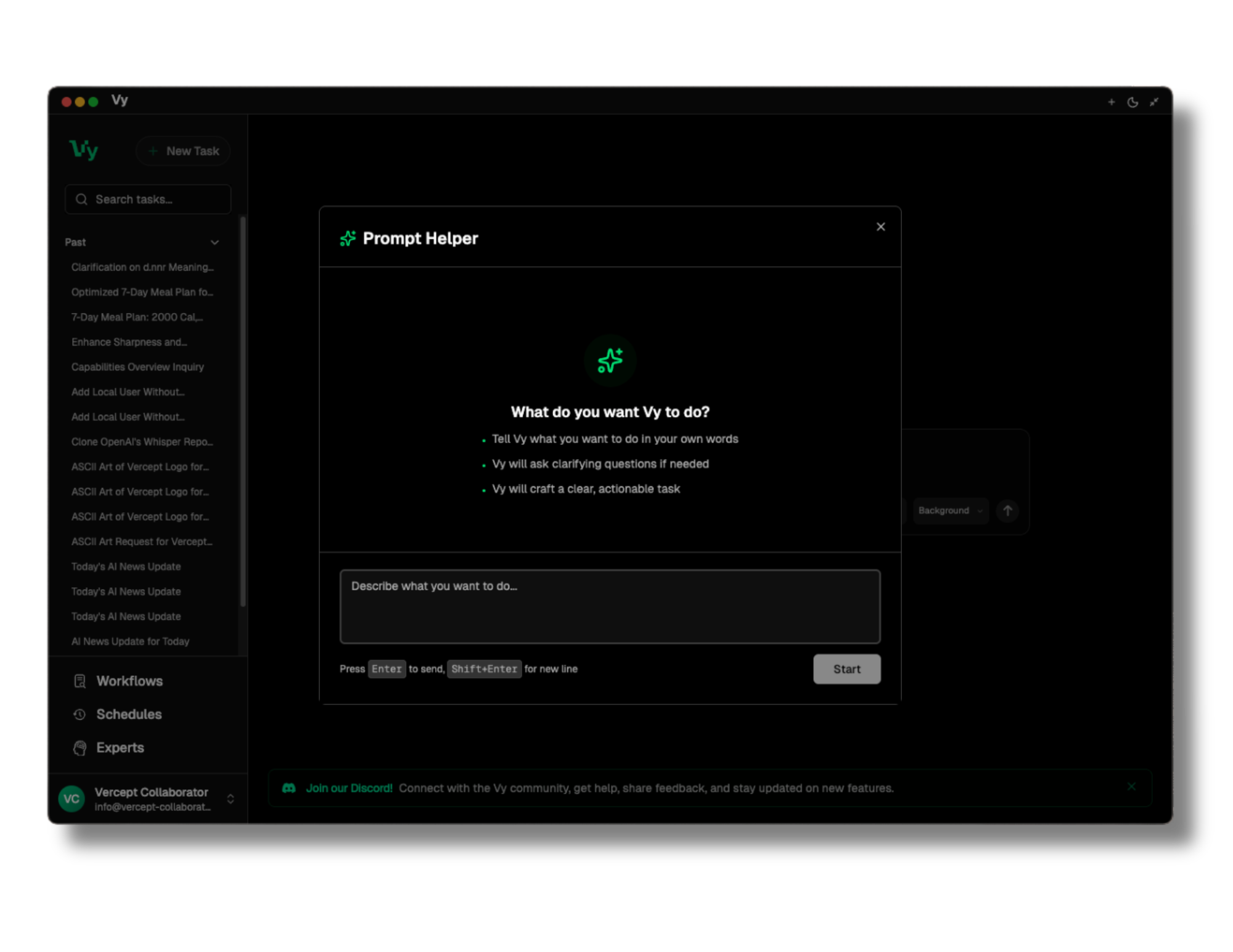Click the VC avatar for Vercept Collaborator

[x=71, y=799]
